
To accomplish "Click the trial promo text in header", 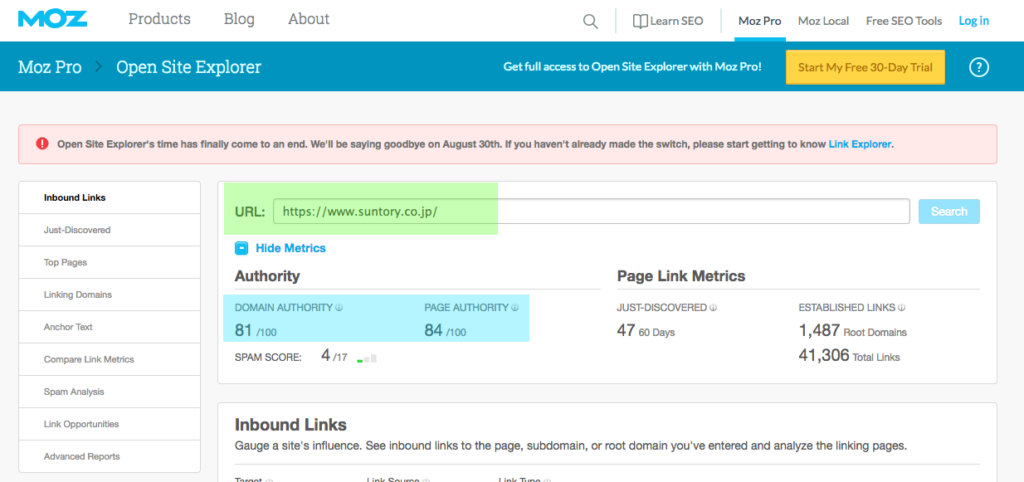I will pyautogui.click(x=632, y=67).
